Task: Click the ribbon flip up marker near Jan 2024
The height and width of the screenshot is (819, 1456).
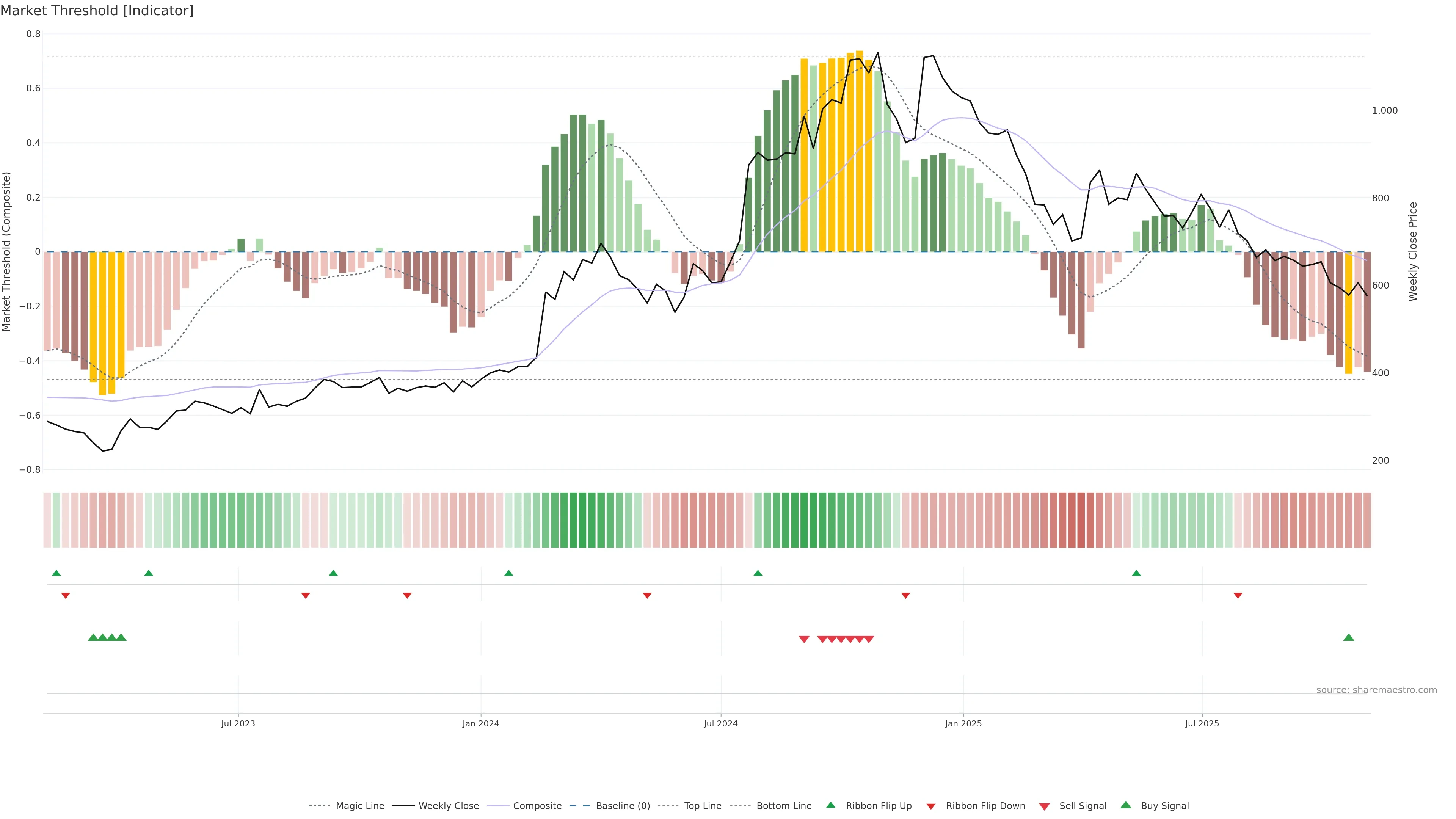Action: (x=509, y=573)
